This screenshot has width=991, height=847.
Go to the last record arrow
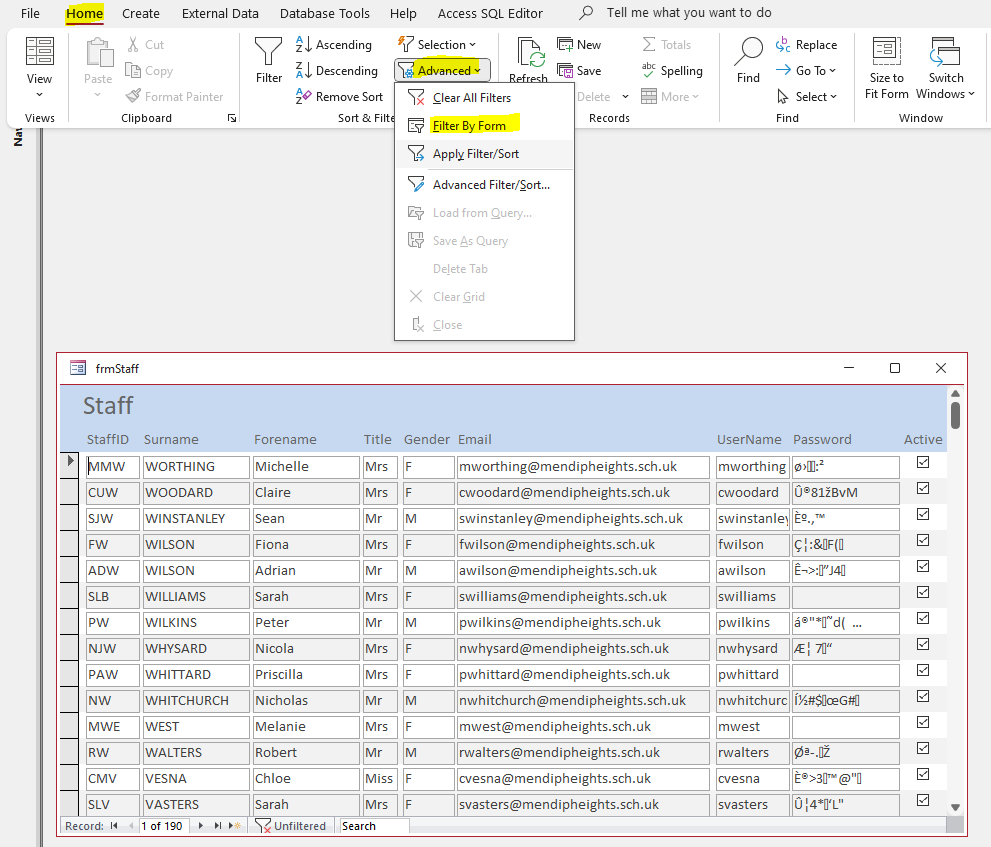coord(217,826)
